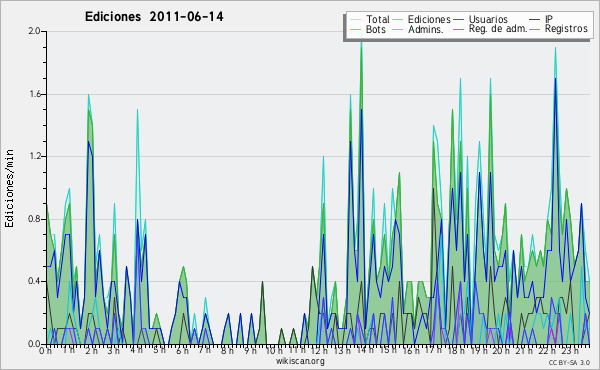Viewport: 600px width, 370px height.
Task: Click the Registros legend entry
Action: tap(559, 29)
